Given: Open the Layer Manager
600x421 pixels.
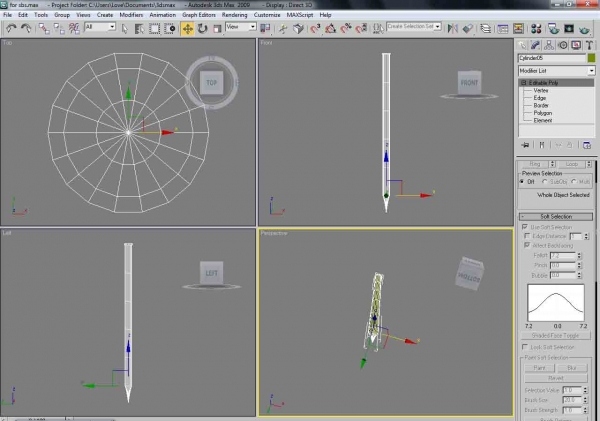Looking at the screenshot, I should coord(486,28).
